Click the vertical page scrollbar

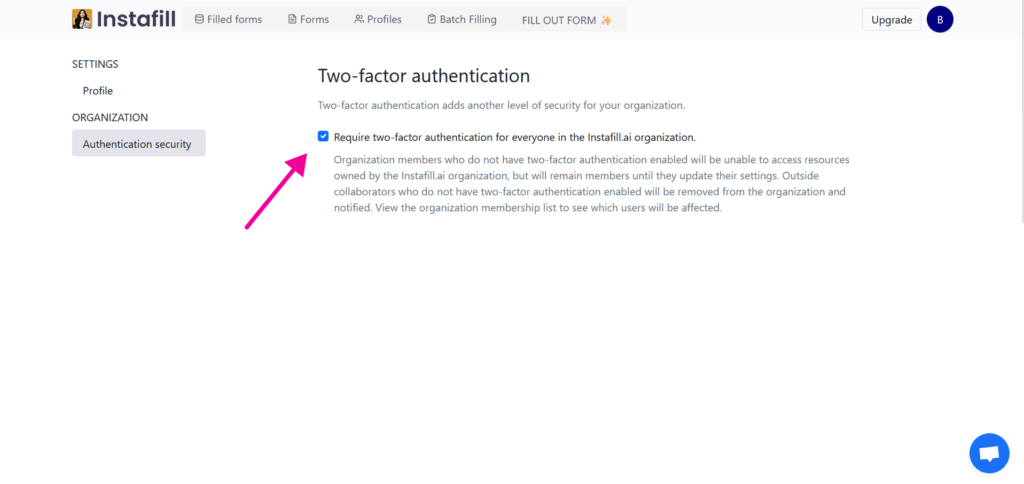pos(1021,131)
